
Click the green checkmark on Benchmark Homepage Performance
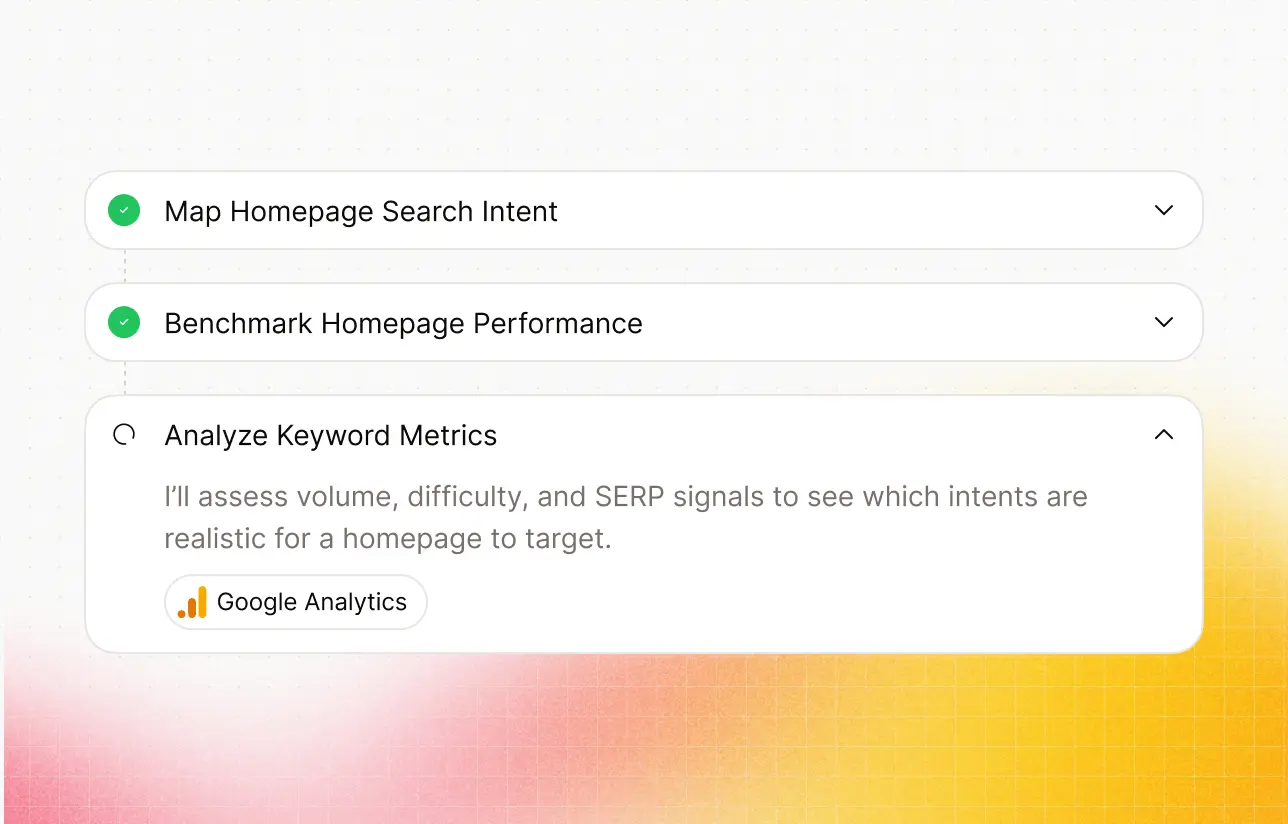pos(124,322)
